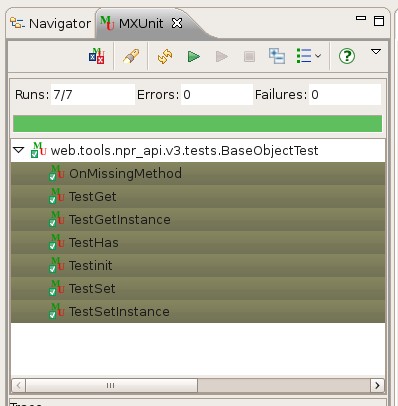Click the flashlight search icon in toolbar
The height and width of the screenshot is (406, 398).
(x=131, y=56)
